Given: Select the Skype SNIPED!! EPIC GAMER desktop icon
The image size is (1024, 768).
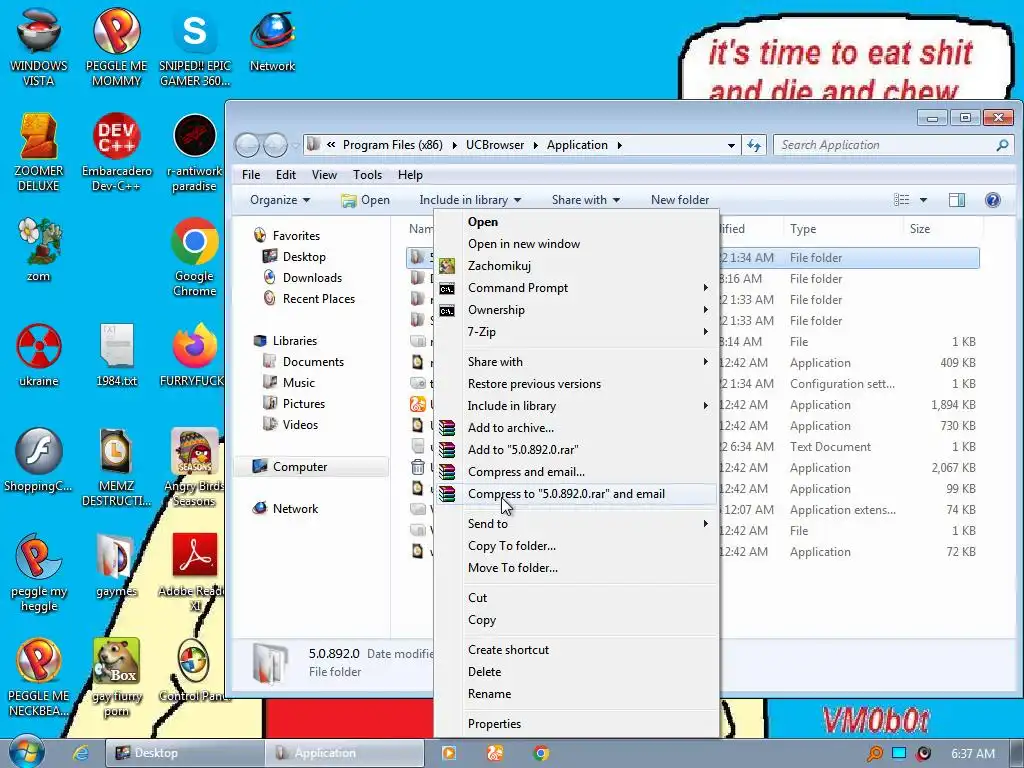Looking at the screenshot, I should point(195,47).
